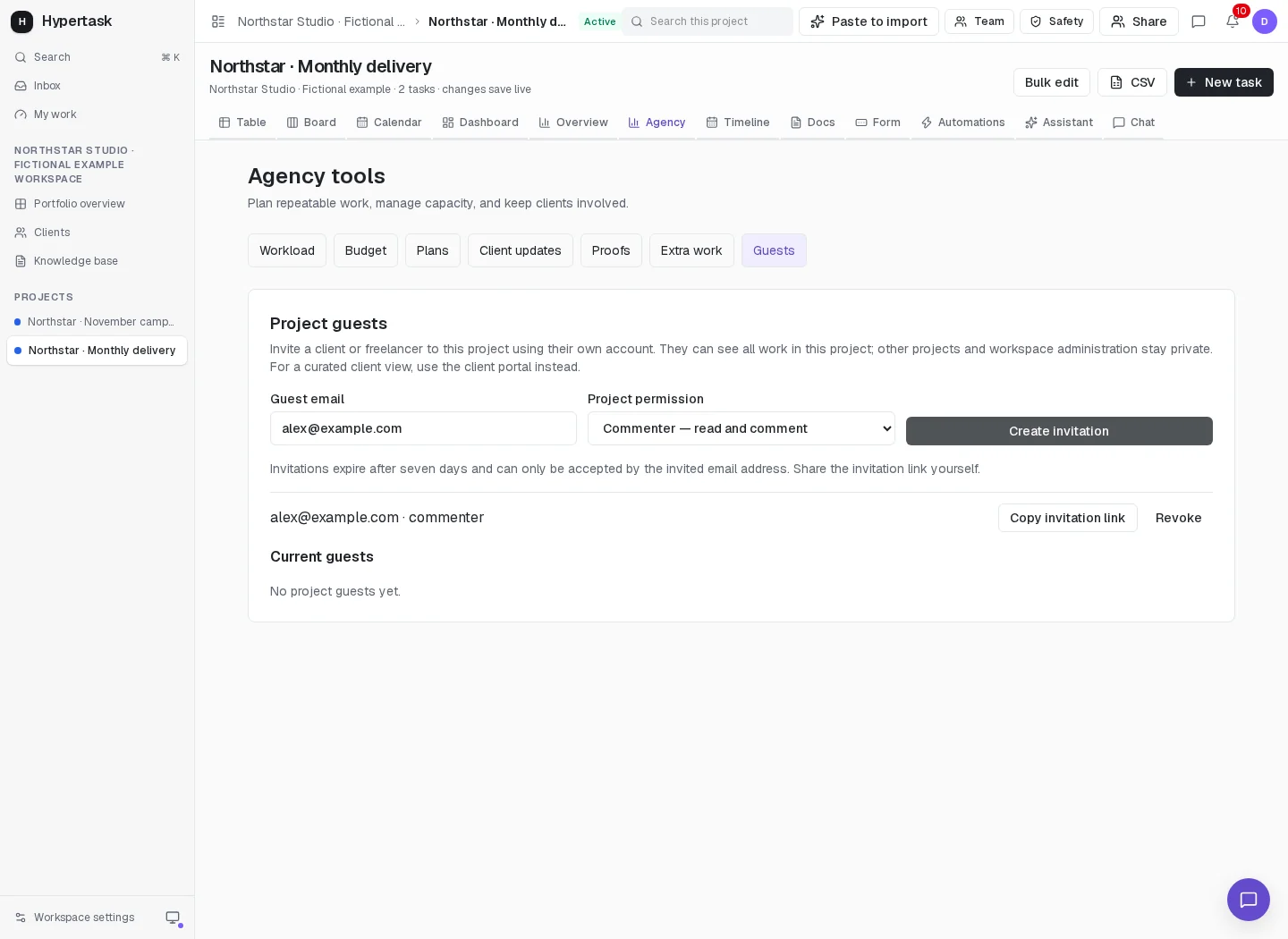The width and height of the screenshot is (1288, 939).
Task: Open Northstar · November campaign project
Action: (x=97, y=322)
